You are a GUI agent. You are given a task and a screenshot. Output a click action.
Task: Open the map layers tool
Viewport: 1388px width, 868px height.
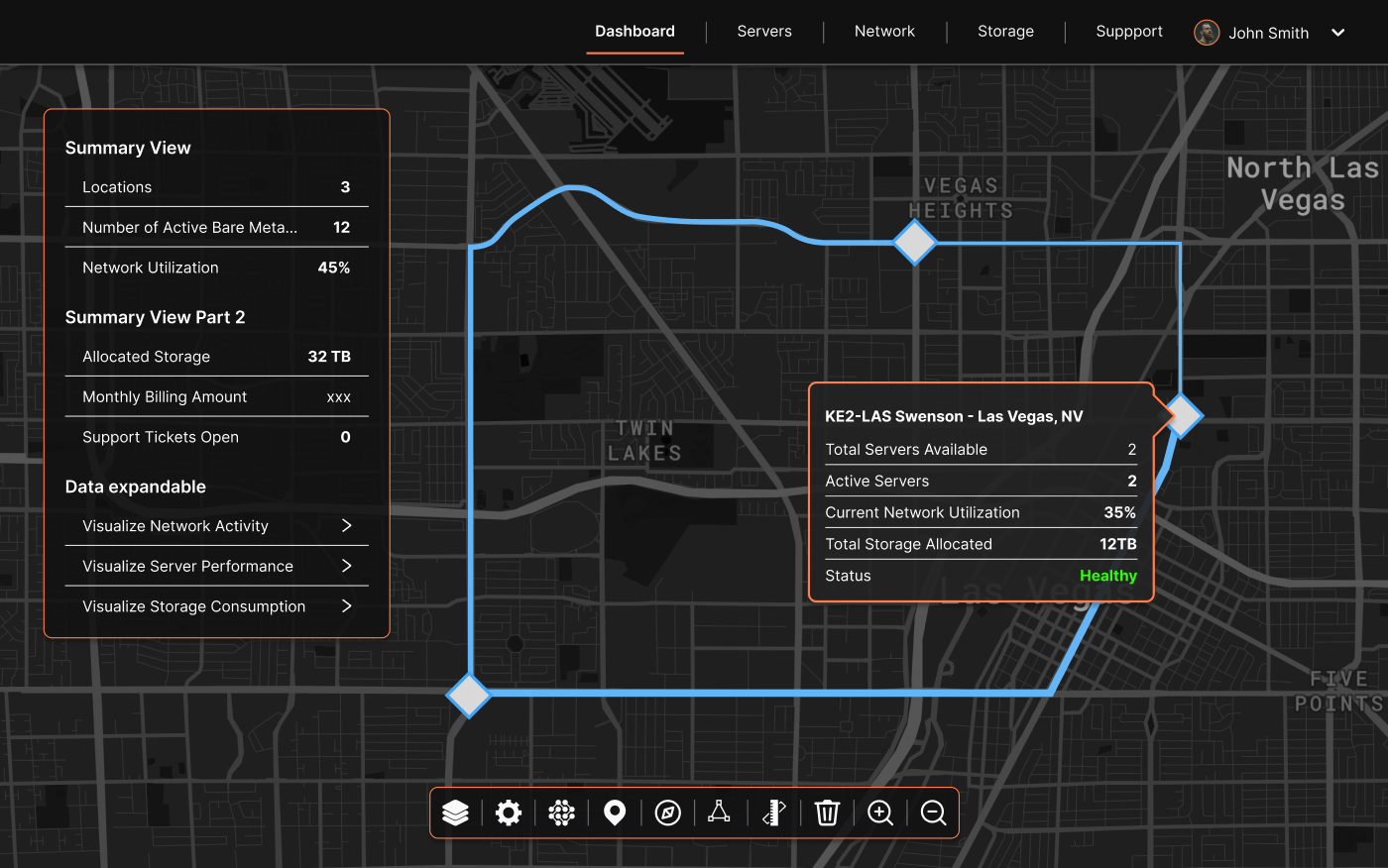[455, 813]
